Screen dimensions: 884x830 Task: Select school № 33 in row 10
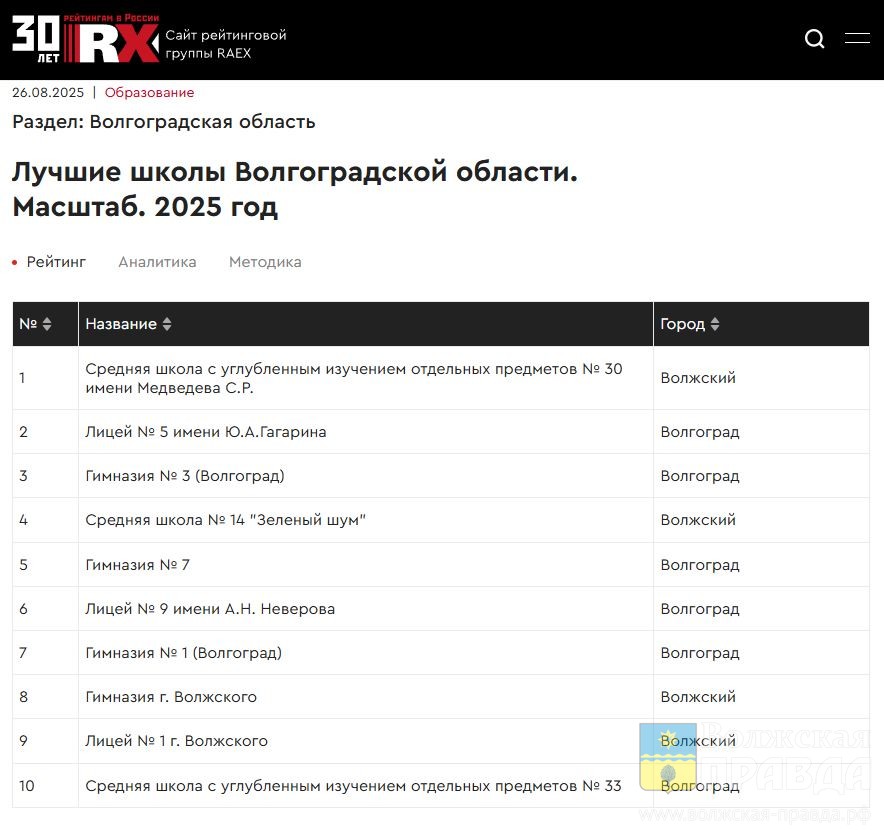tap(353, 786)
